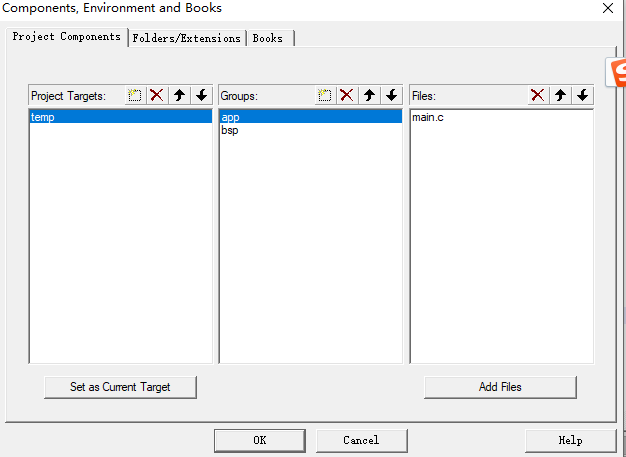
Task: Close the Components, Environment and Books dialog
Action: [608, 8]
